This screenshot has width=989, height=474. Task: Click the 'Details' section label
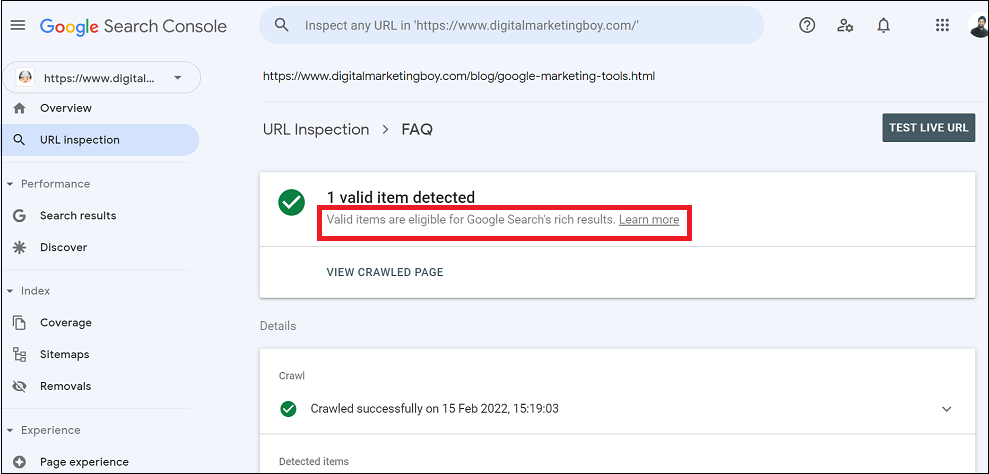278,326
